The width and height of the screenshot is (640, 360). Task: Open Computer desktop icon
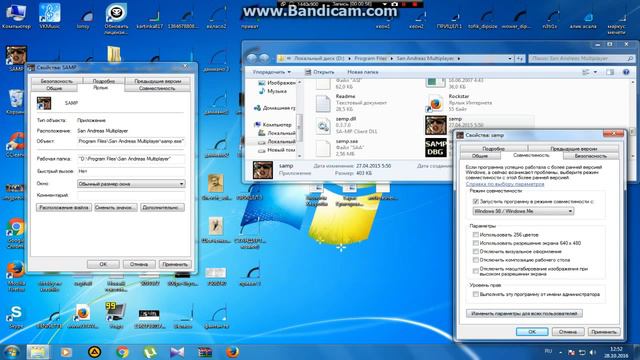pyautogui.click(x=16, y=16)
